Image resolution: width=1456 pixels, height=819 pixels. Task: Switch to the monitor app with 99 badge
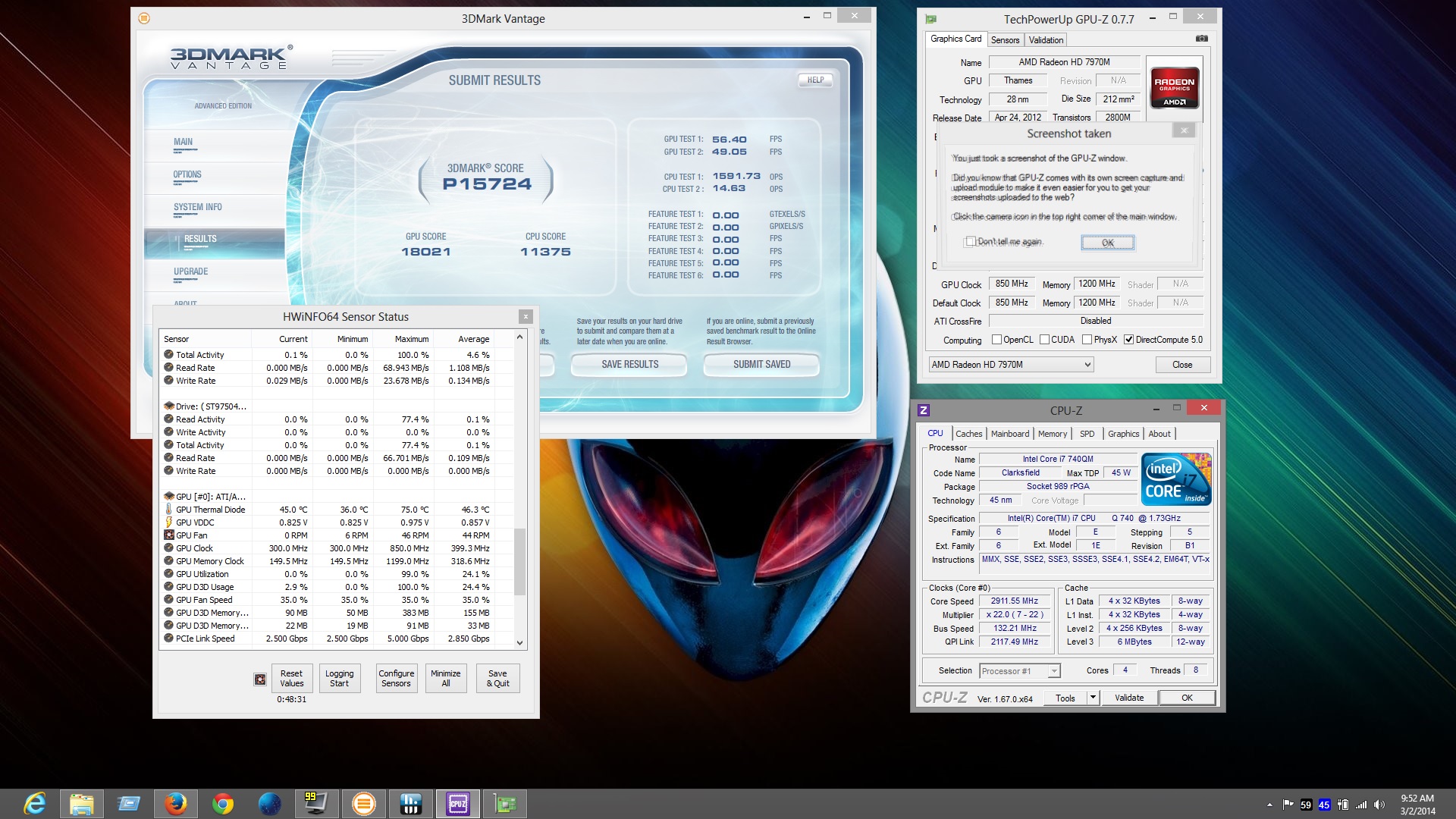[x=316, y=804]
